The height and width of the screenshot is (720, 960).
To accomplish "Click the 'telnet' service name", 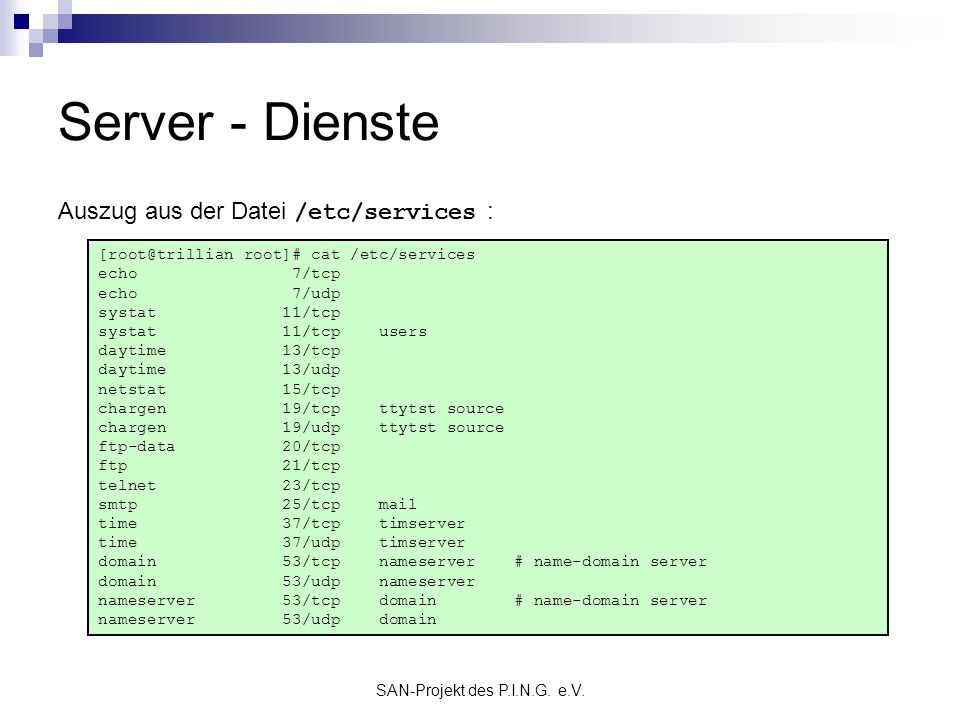I will pos(127,486).
